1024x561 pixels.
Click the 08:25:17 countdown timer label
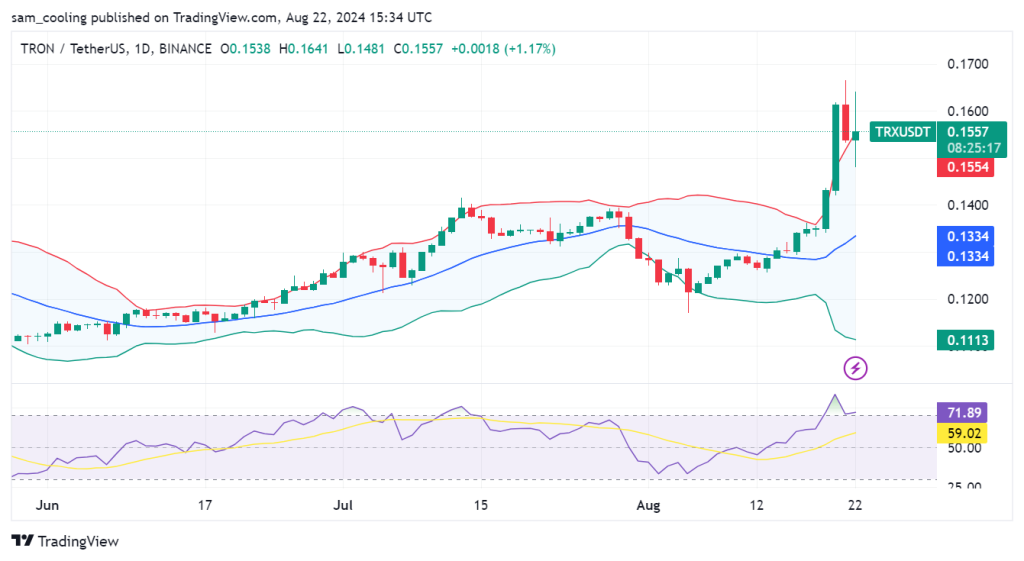tap(974, 148)
